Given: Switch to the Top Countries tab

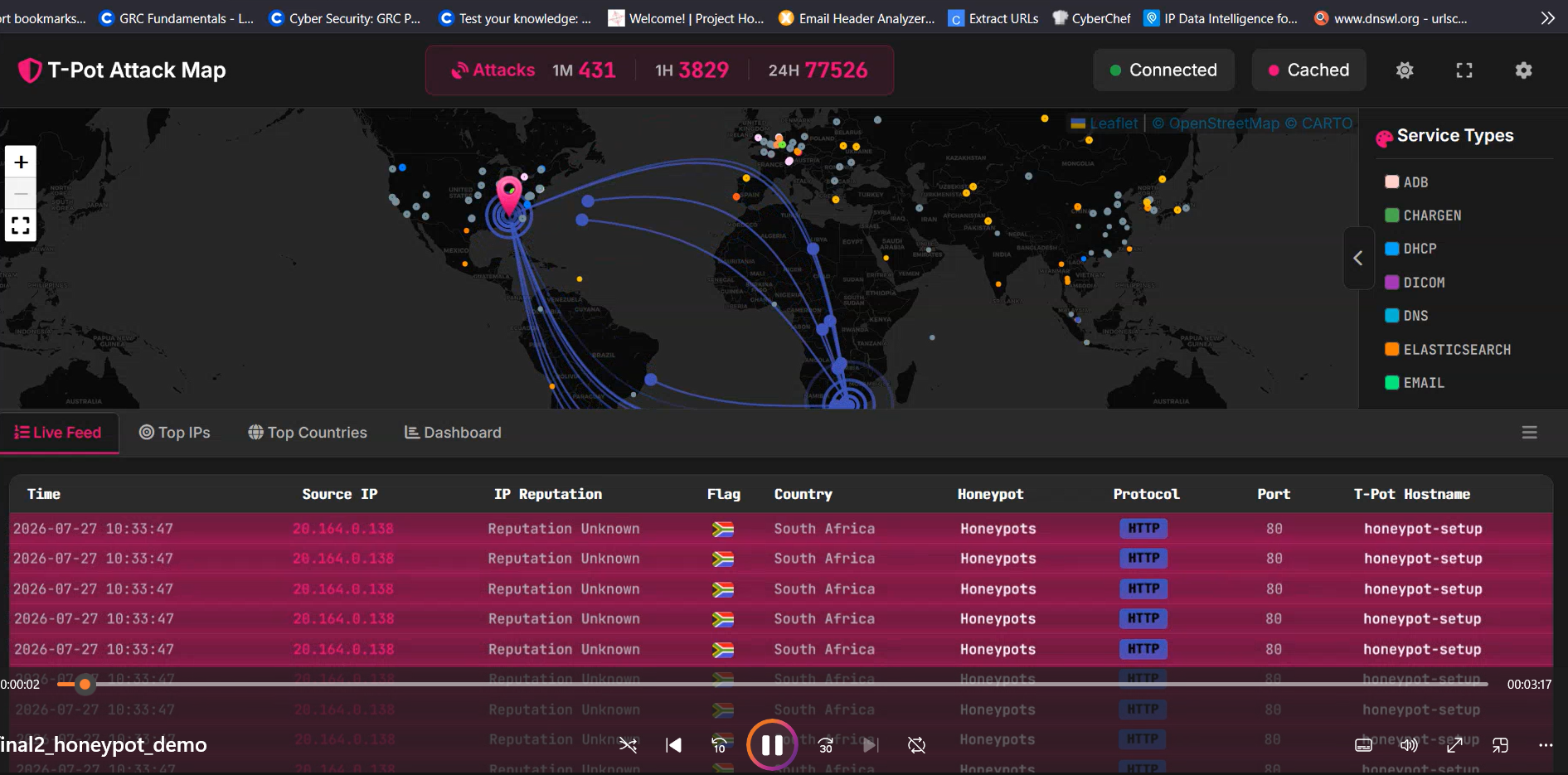Looking at the screenshot, I should pyautogui.click(x=308, y=433).
